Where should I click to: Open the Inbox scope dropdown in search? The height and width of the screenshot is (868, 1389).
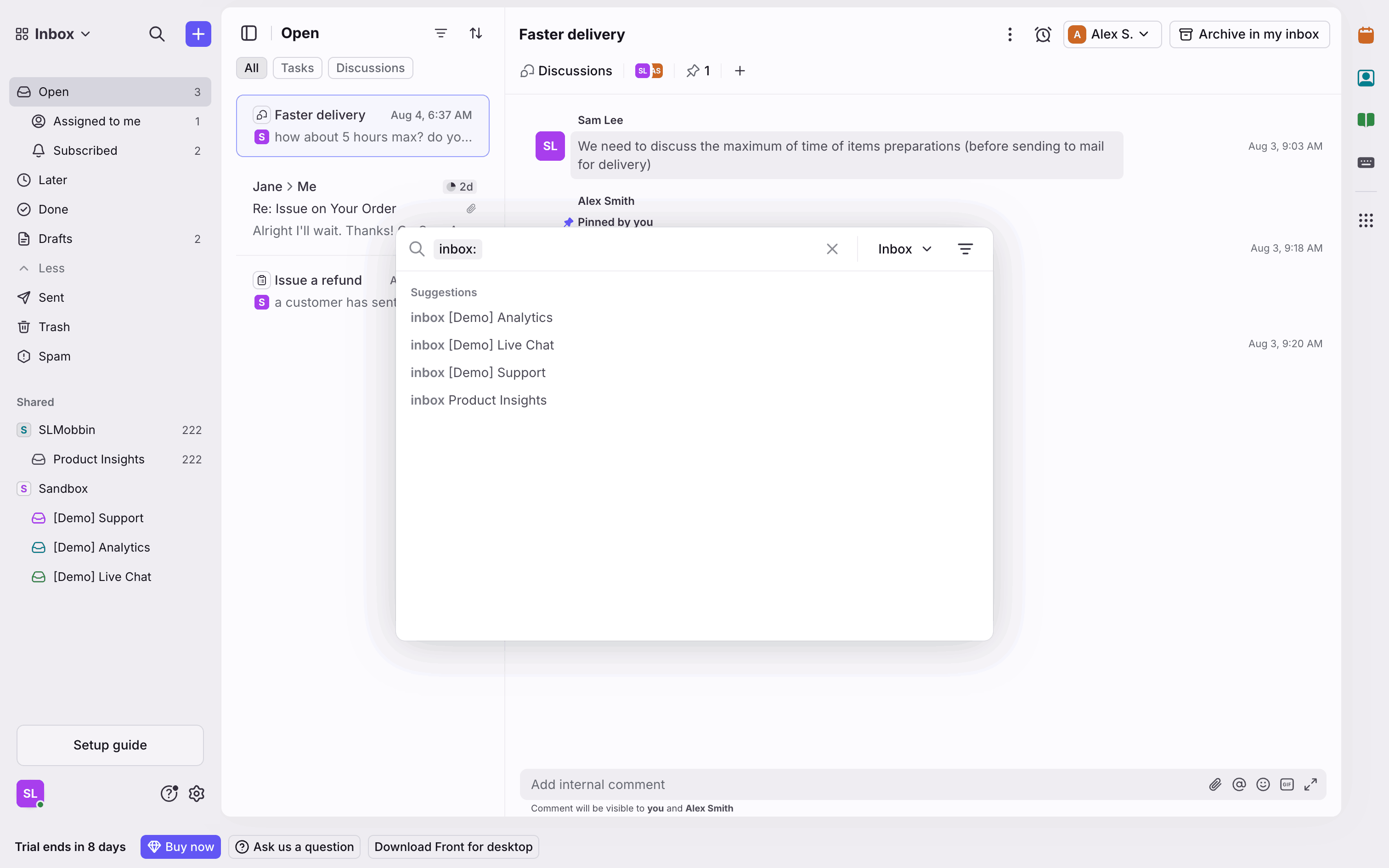pos(904,248)
